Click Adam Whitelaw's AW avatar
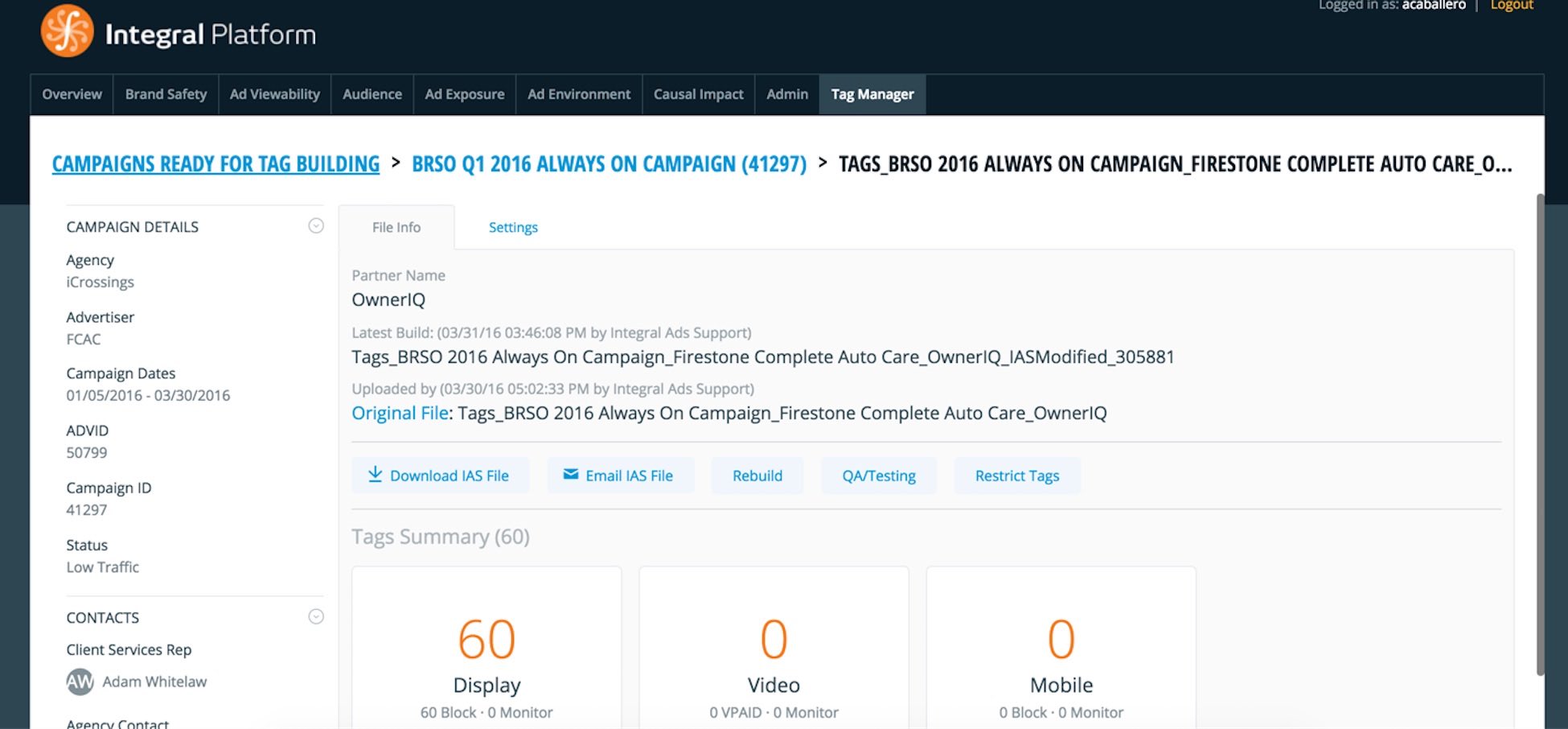Viewport: 1568px width, 729px height. (x=80, y=682)
